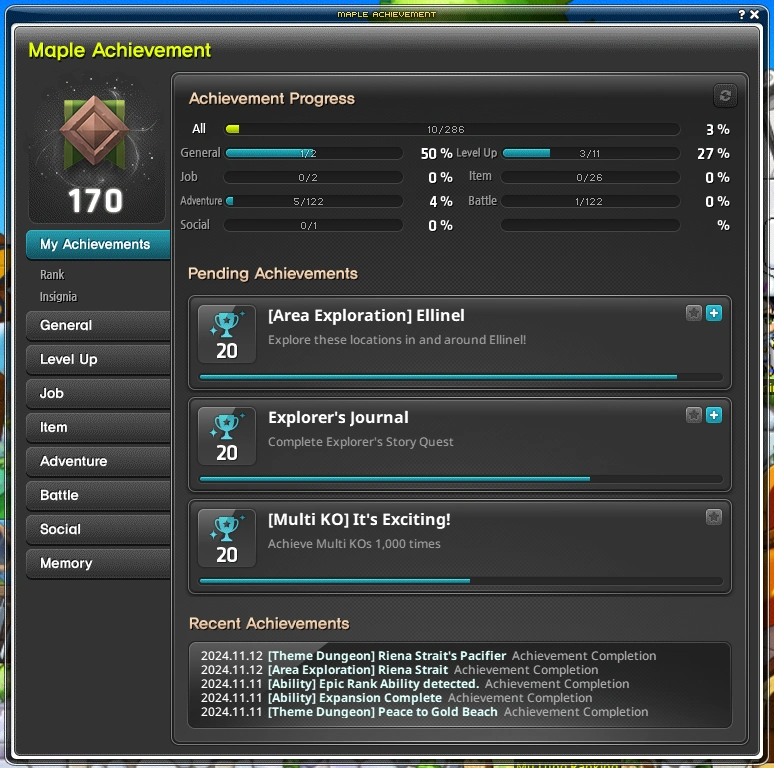The width and height of the screenshot is (774, 768).
Task: Switch to the General category
Action: click(x=98, y=325)
